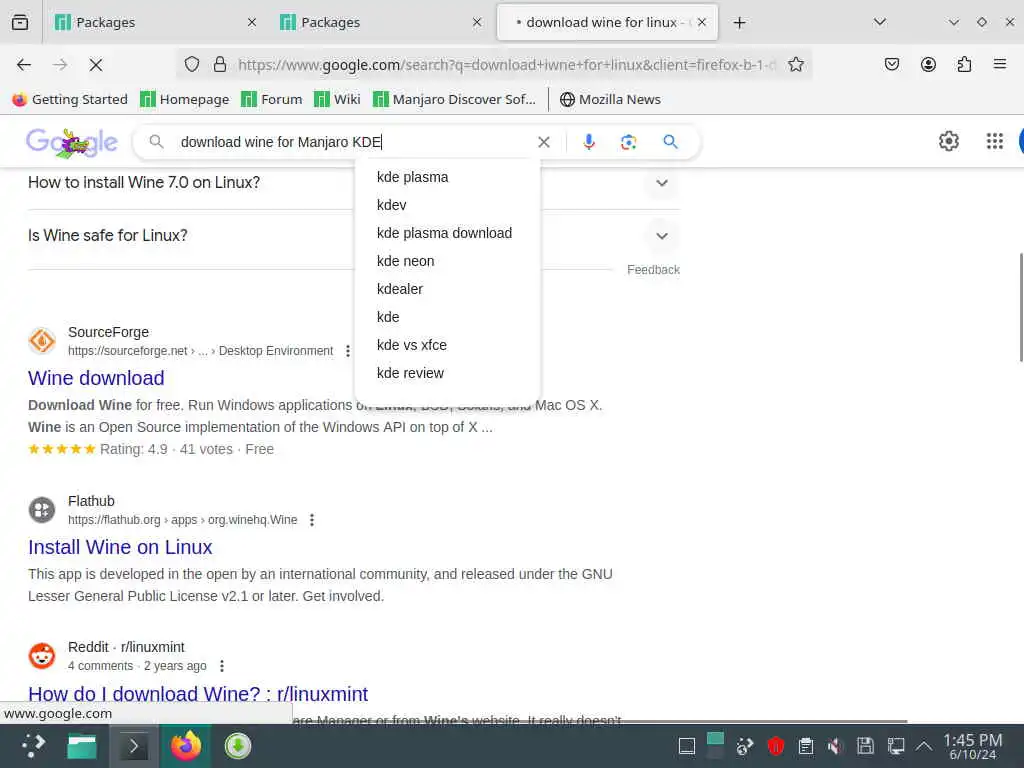The width and height of the screenshot is (1024, 768).
Task: Open 'How do I download Wine?' Reddit link
Action: pyautogui.click(x=198, y=694)
